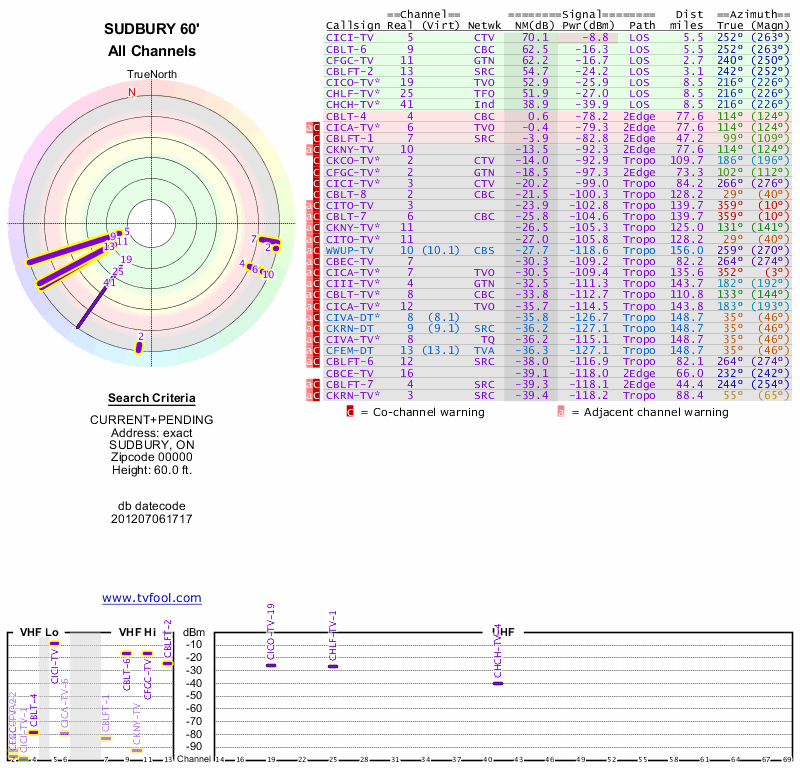This screenshot has width=800, height=768.
Task: Select the datecode value 201207061717
Action: pos(152,519)
